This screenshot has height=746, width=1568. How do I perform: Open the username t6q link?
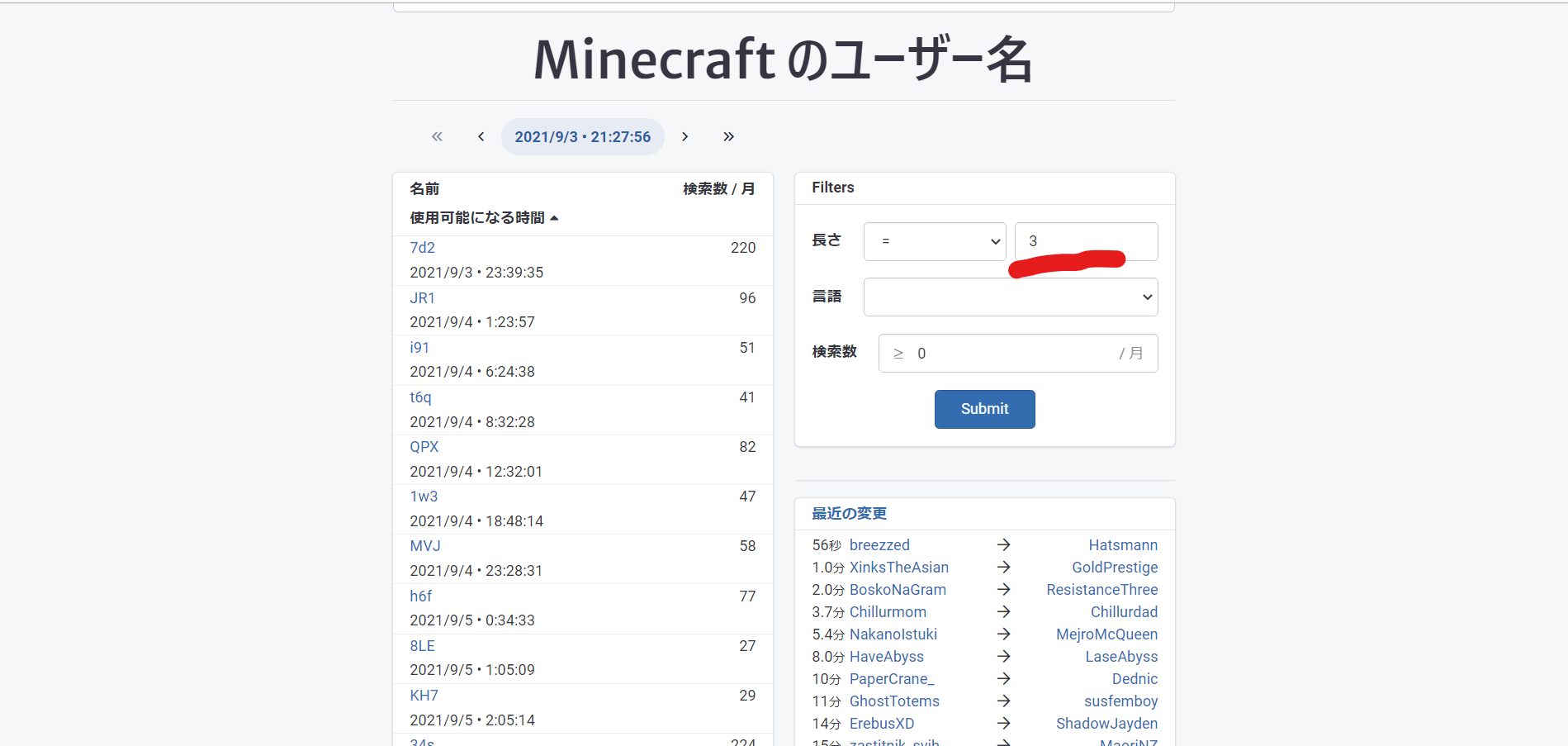tap(420, 397)
